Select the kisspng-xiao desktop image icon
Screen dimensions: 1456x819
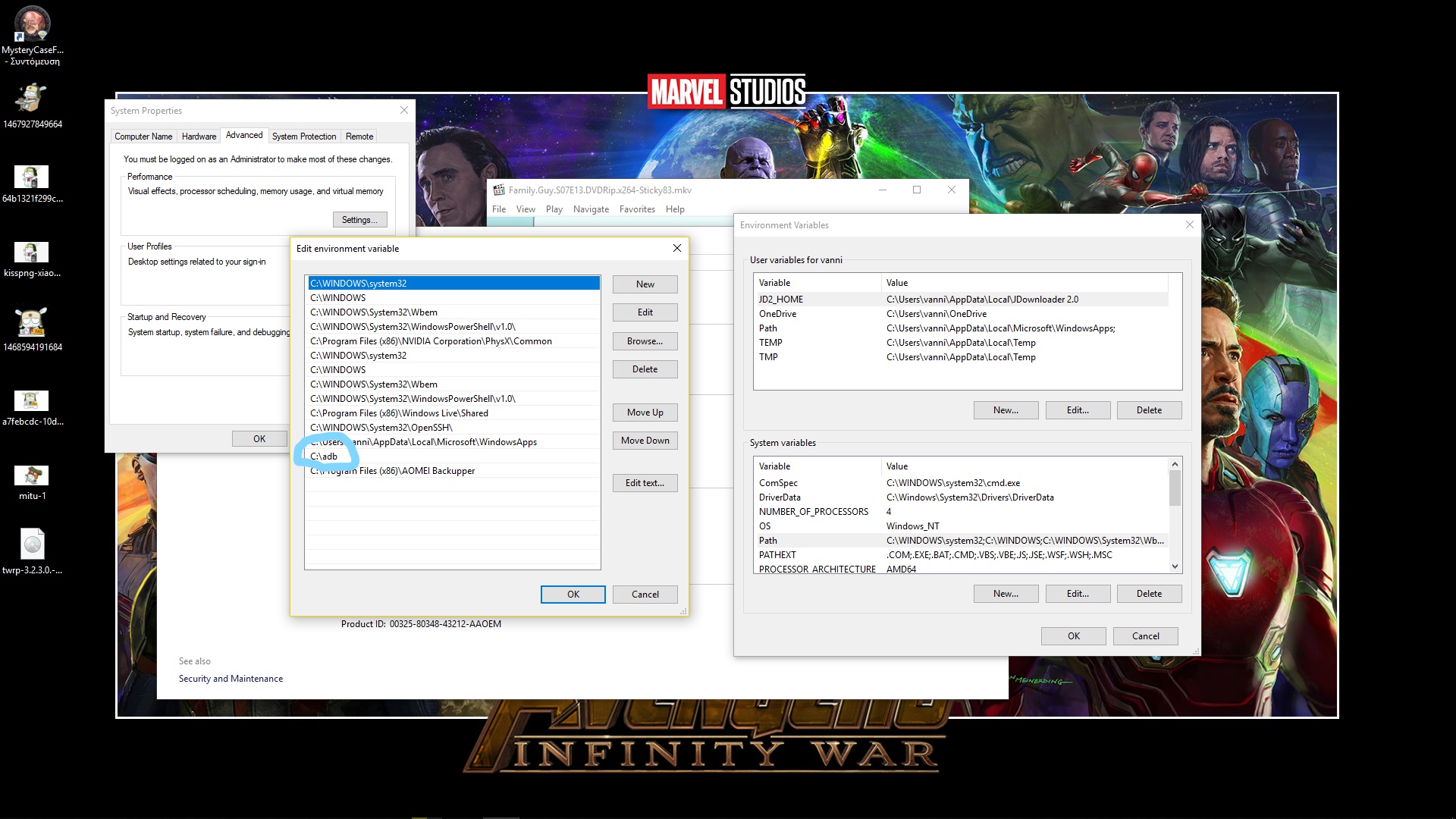tap(32, 253)
